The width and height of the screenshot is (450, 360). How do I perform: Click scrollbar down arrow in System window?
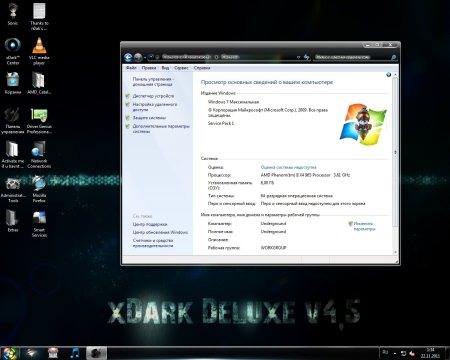point(396,252)
